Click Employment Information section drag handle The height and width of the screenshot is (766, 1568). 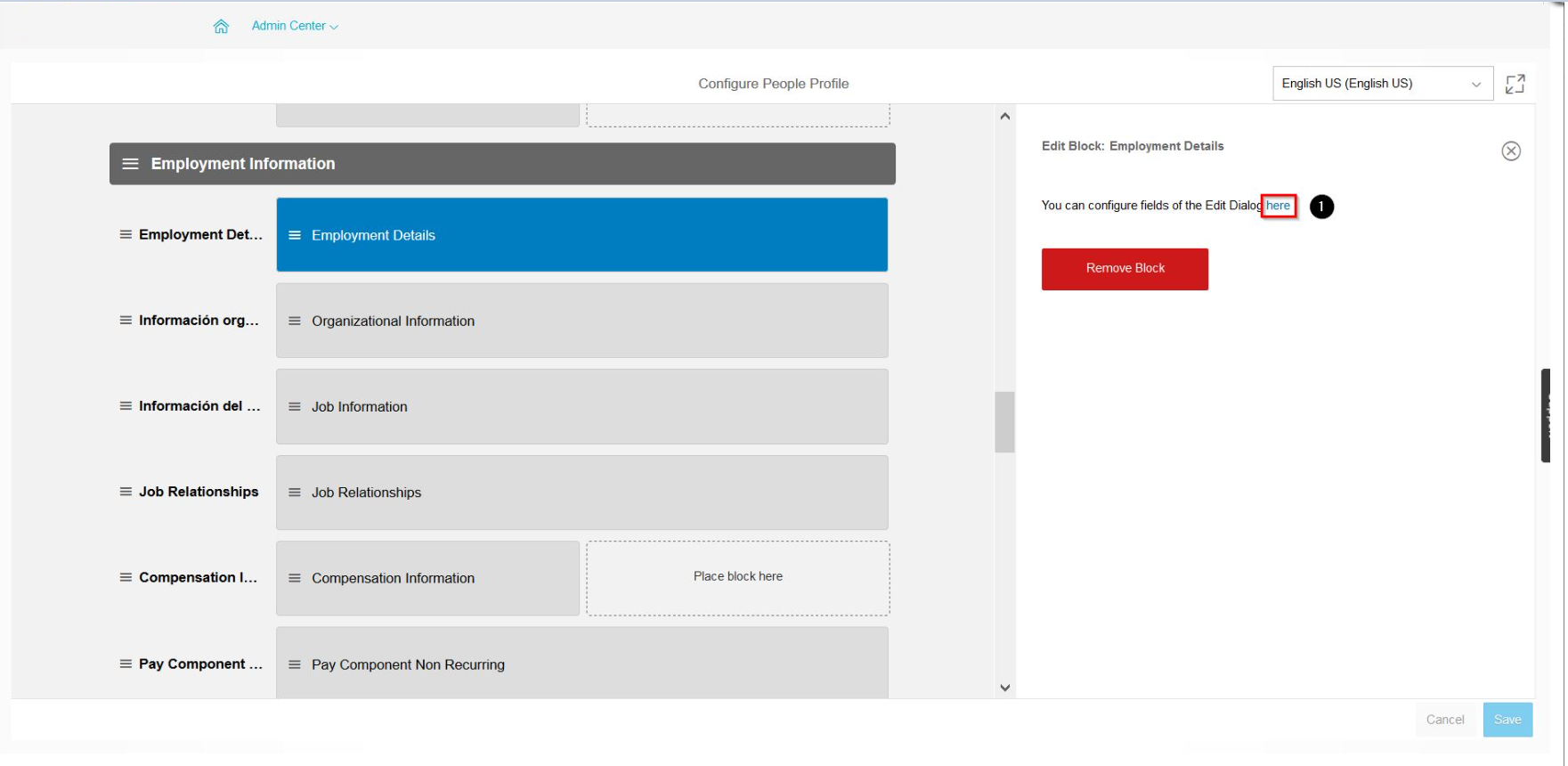click(x=130, y=164)
